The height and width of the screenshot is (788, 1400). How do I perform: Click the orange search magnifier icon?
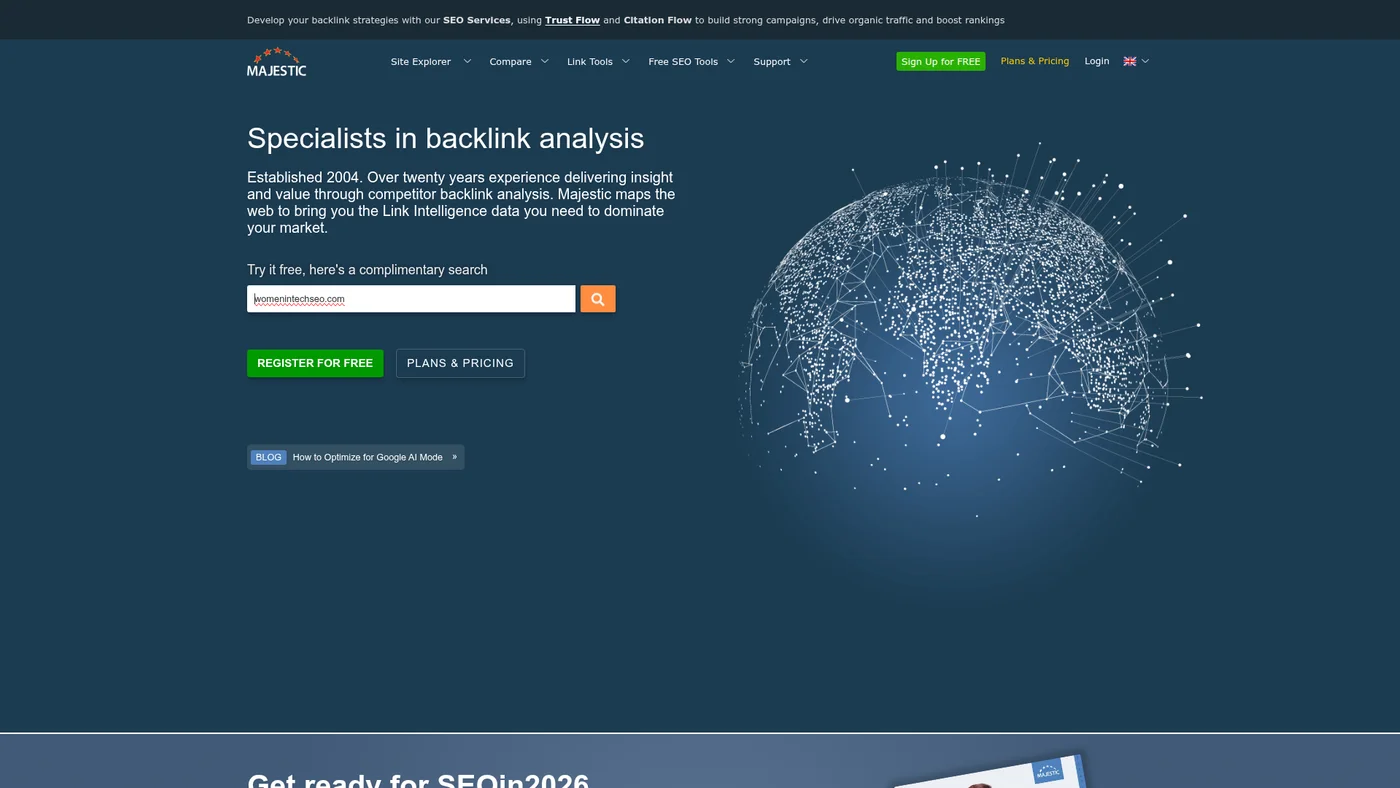click(597, 298)
